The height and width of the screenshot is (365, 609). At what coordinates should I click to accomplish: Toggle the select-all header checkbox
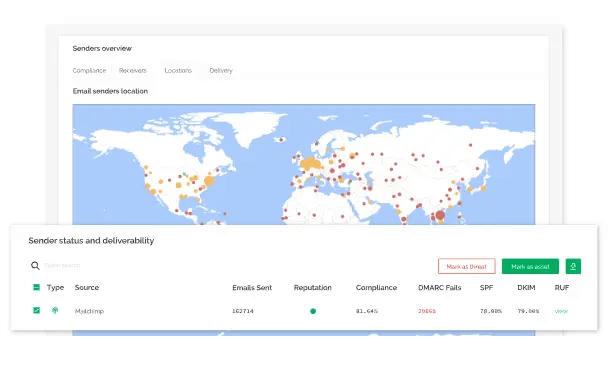pyautogui.click(x=37, y=287)
